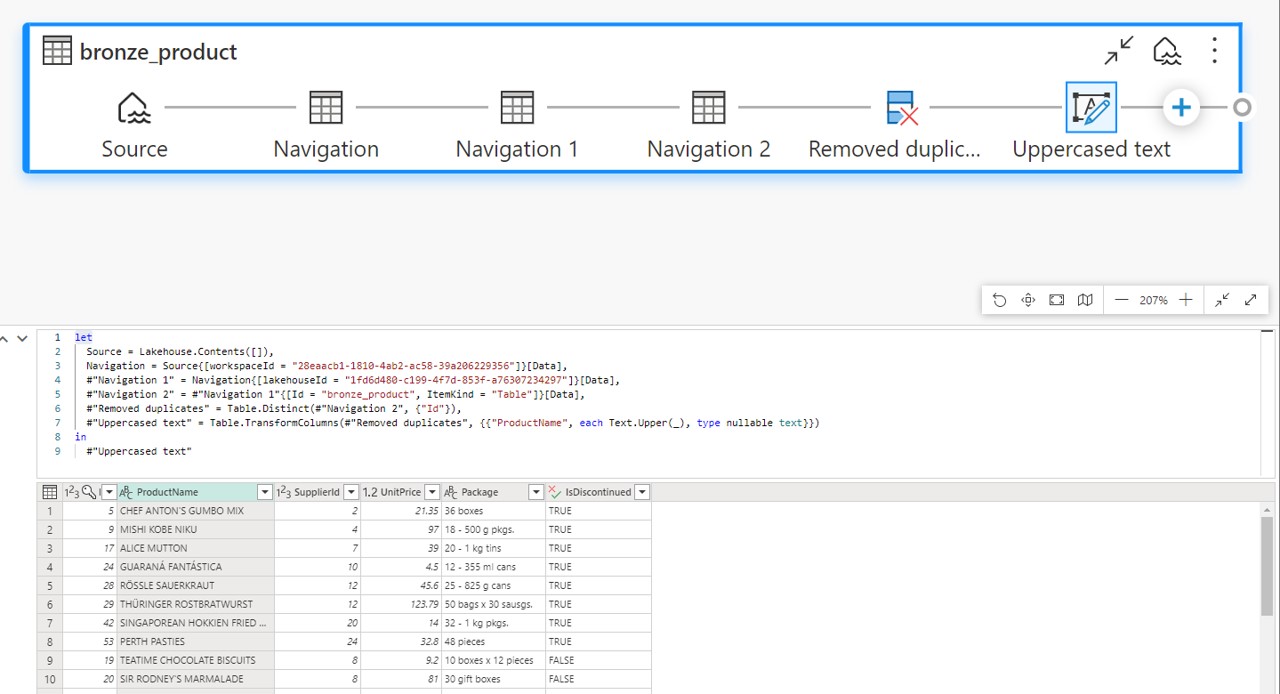The width and height of the screenshot is (1280, 694).
Task: Open IsDiscontinued column filter dropdown
Action: click(644, 491)
